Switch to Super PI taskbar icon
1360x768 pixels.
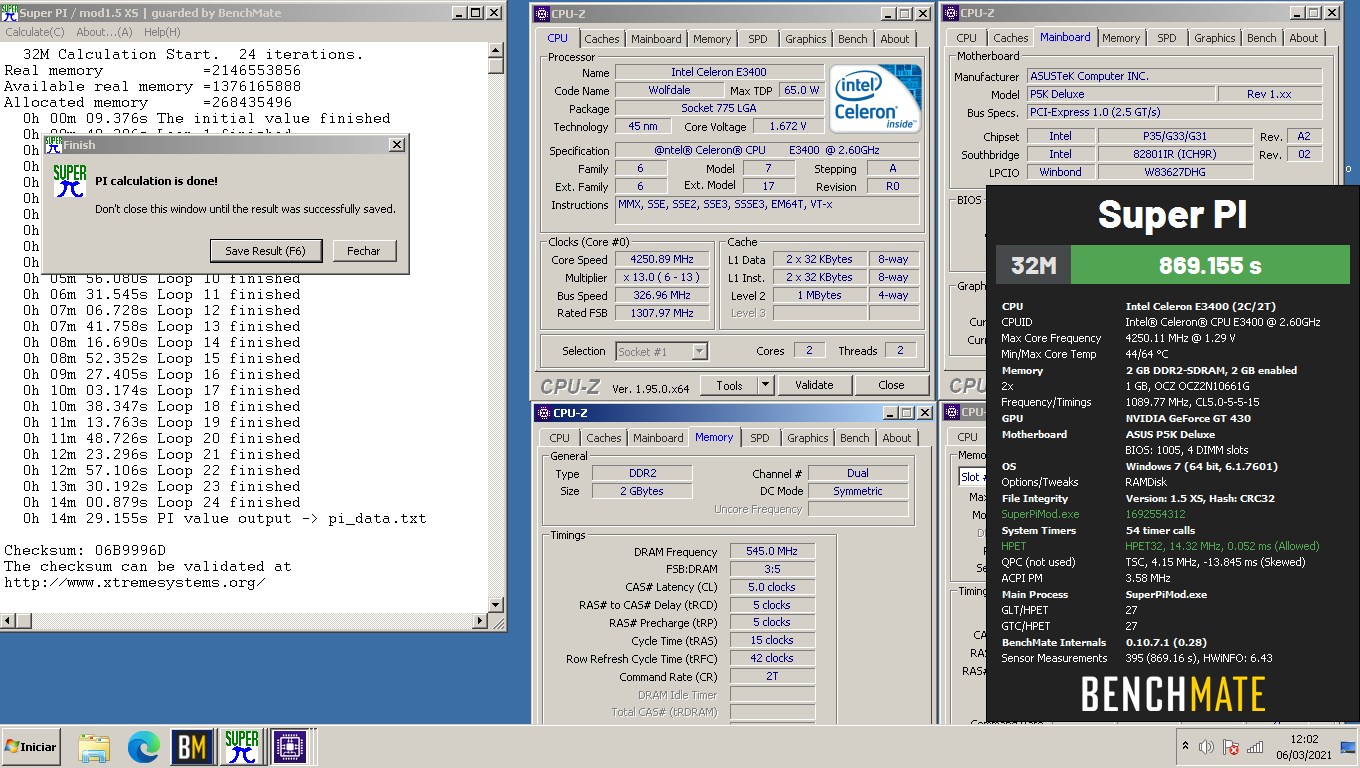click(241, 747)
